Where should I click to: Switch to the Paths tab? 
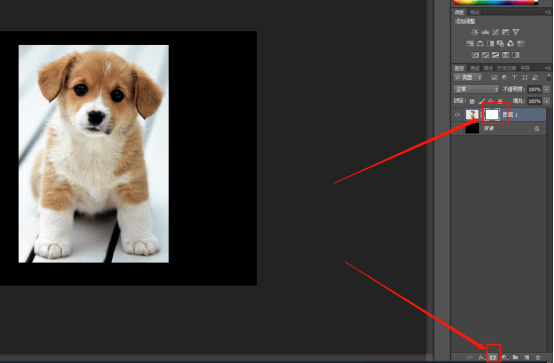[x=488, y=68]
